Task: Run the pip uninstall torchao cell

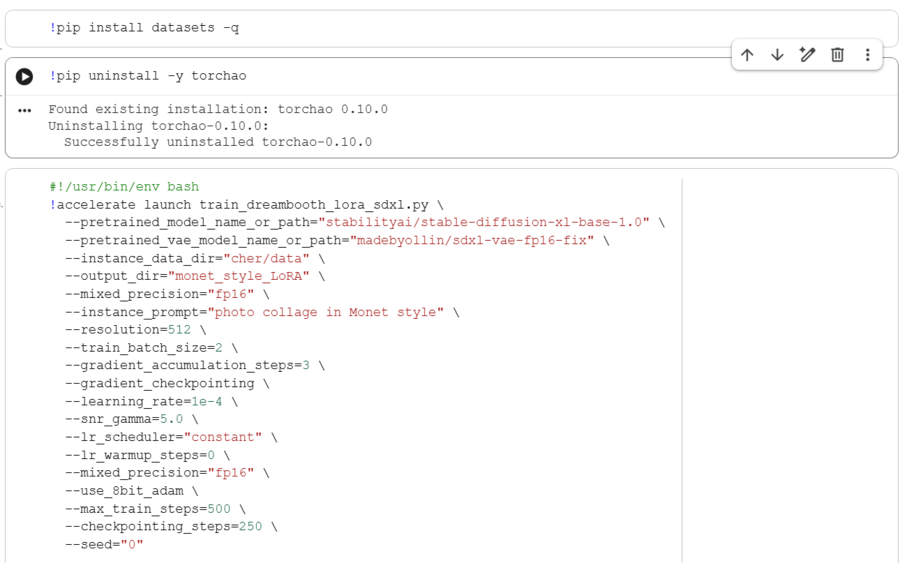Action: [x=24, y=76]
